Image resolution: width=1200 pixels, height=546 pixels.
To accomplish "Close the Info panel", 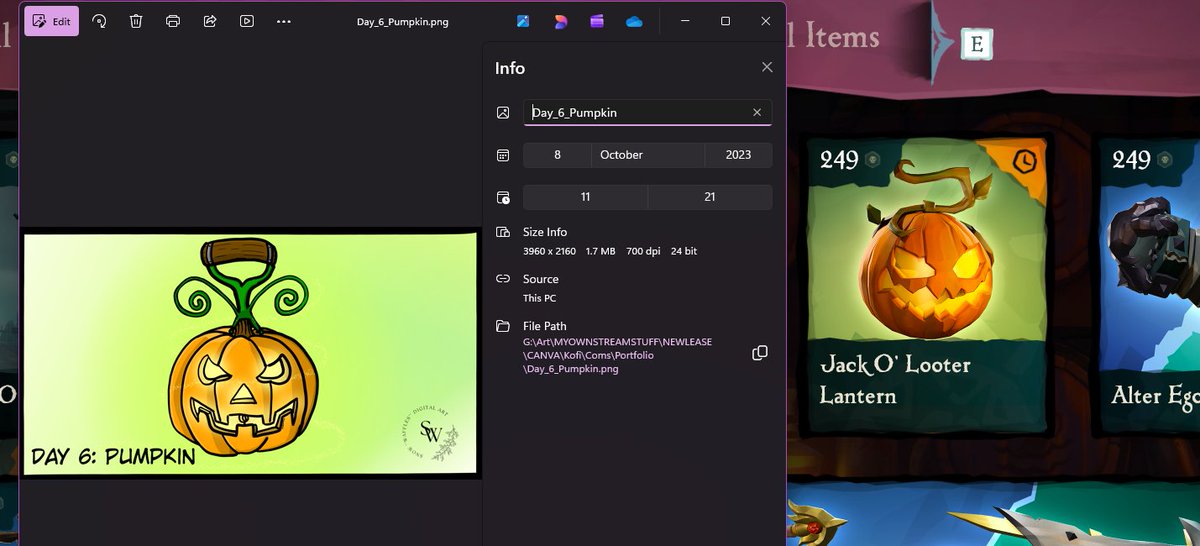I will [767, 67].
